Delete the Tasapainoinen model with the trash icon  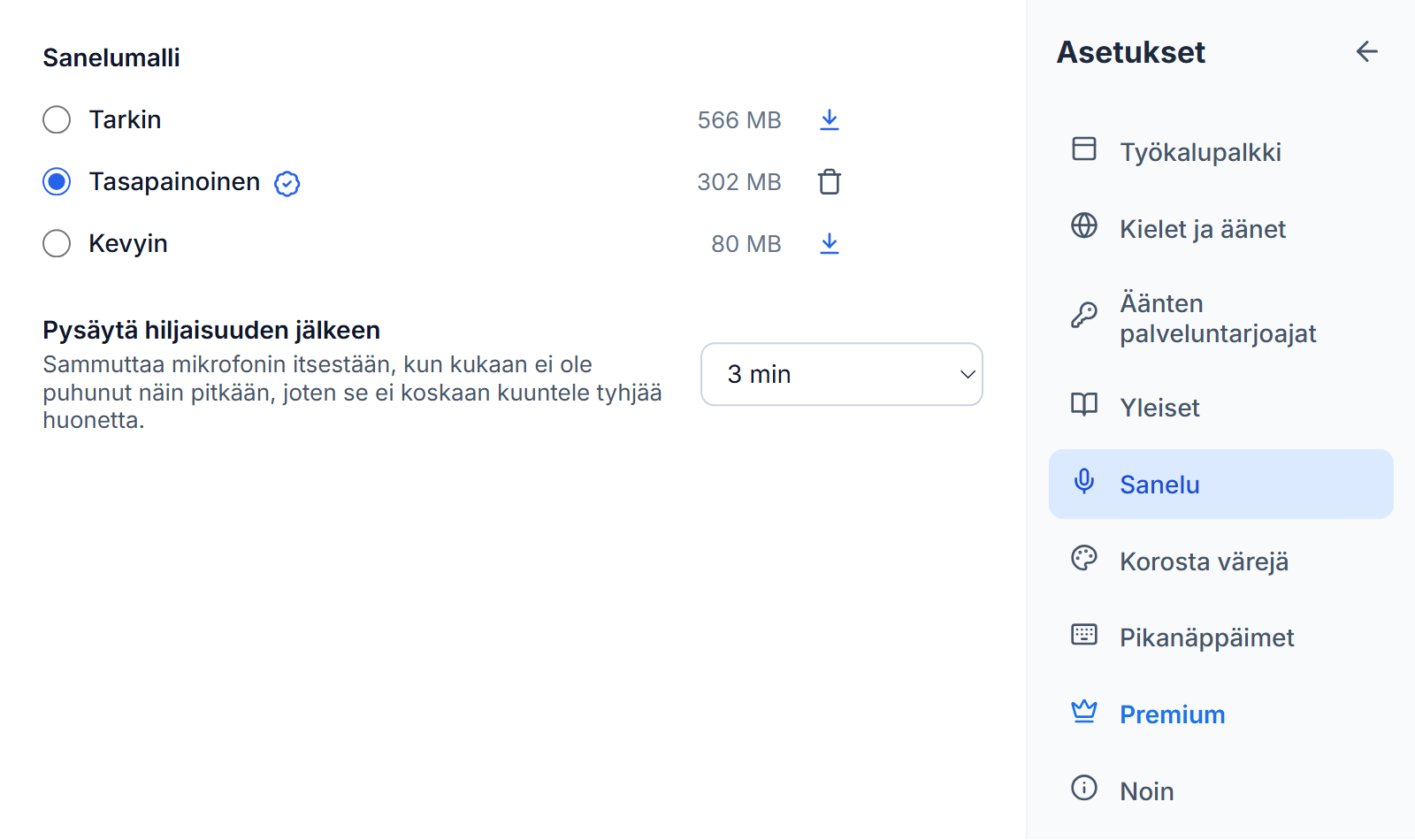coord(829,181)
